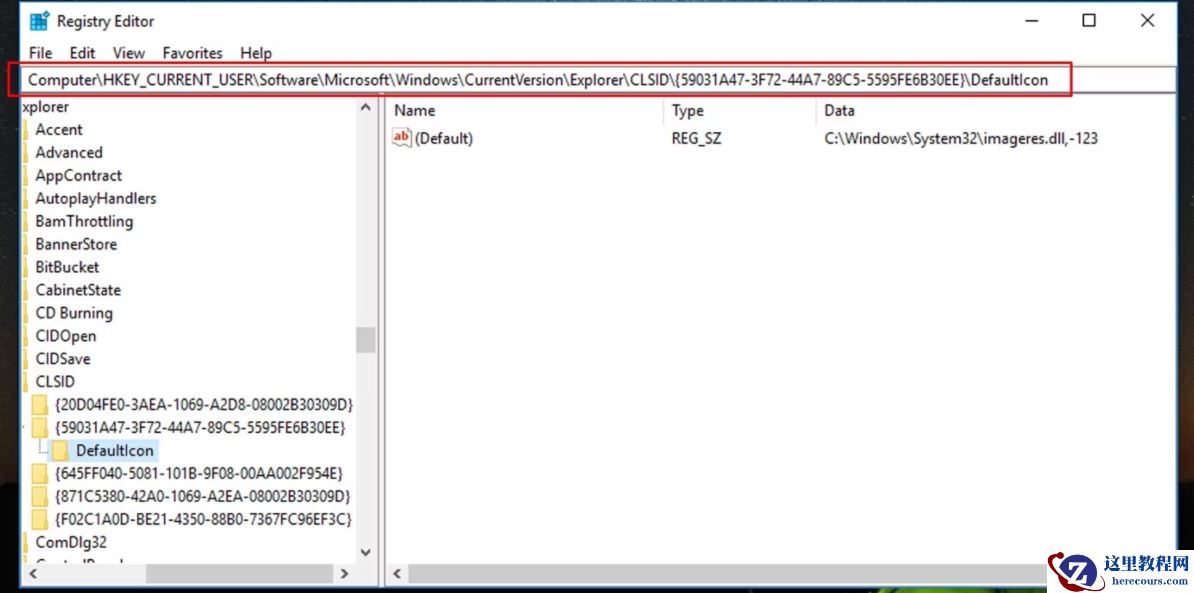The image size is (1194, 593).
Task: Click the CD Burning folder icon
Action: (26, 313)
